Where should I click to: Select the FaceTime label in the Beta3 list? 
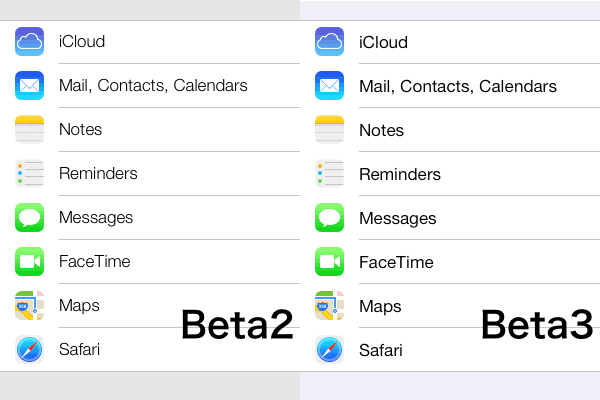[x=396, y=262]
